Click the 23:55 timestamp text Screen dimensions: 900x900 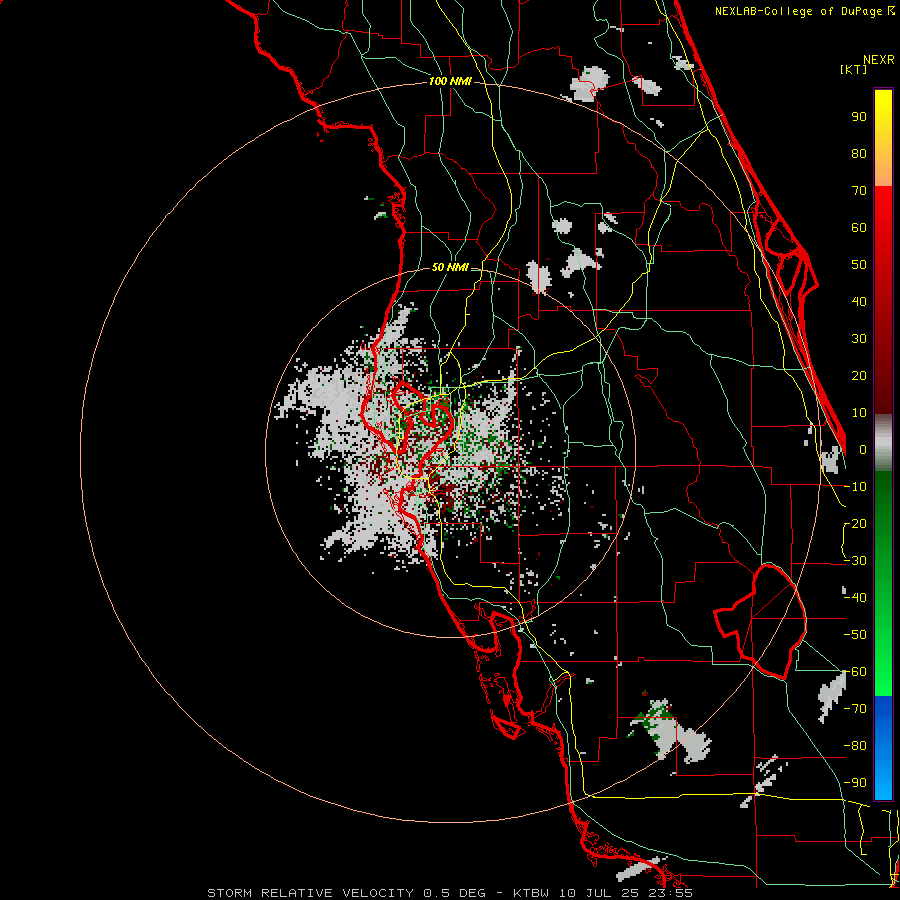[x=671, y=893]
